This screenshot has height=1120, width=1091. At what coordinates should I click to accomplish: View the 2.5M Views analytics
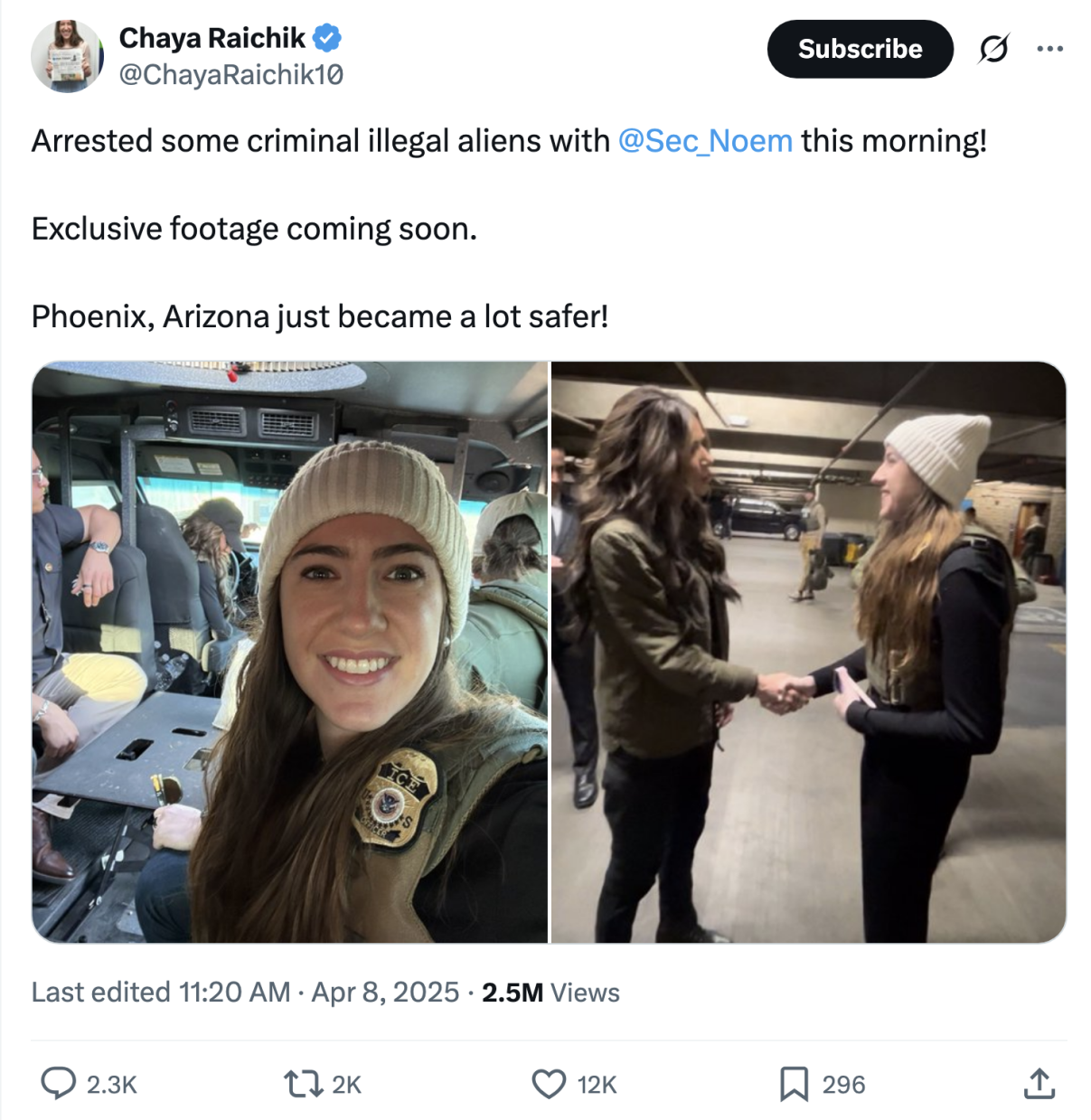550,992
